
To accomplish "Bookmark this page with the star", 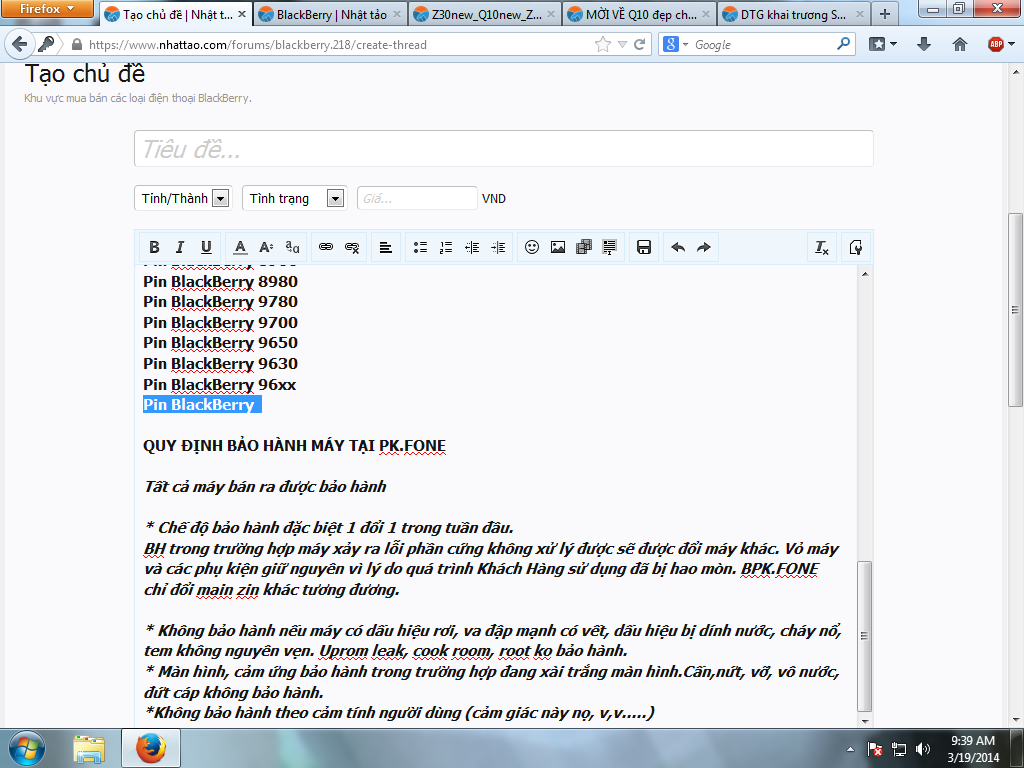I will point(603,44).
